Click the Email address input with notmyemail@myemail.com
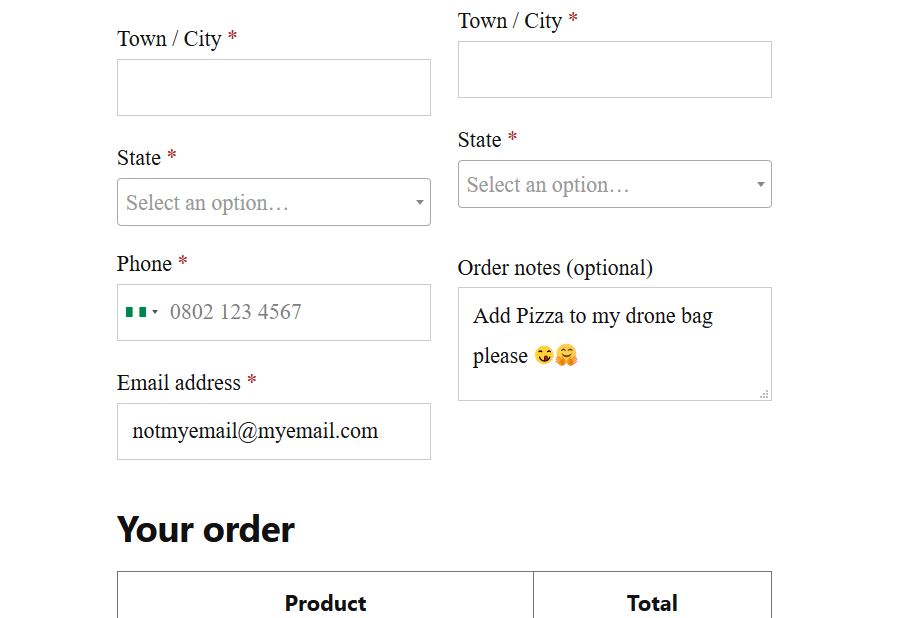This screenshot has height=618, width=904. [x=273, y=432]
